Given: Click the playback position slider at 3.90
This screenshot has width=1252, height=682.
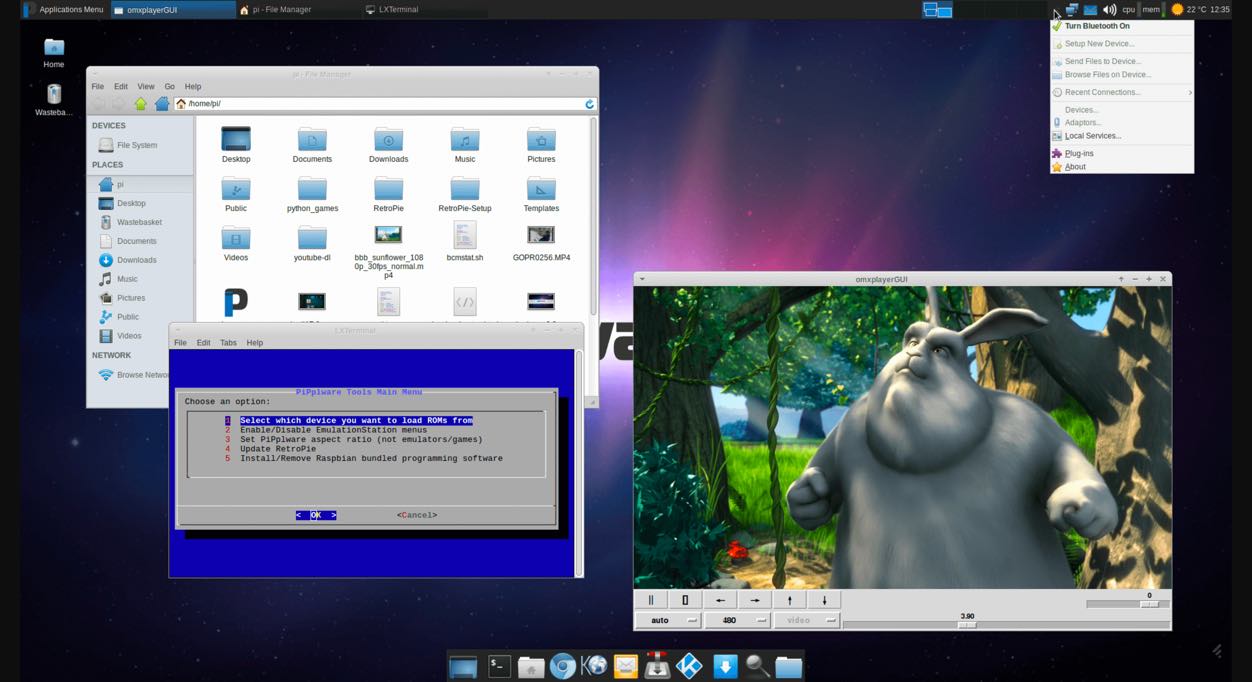Looking at the screenshot, I should click(966, 625).
